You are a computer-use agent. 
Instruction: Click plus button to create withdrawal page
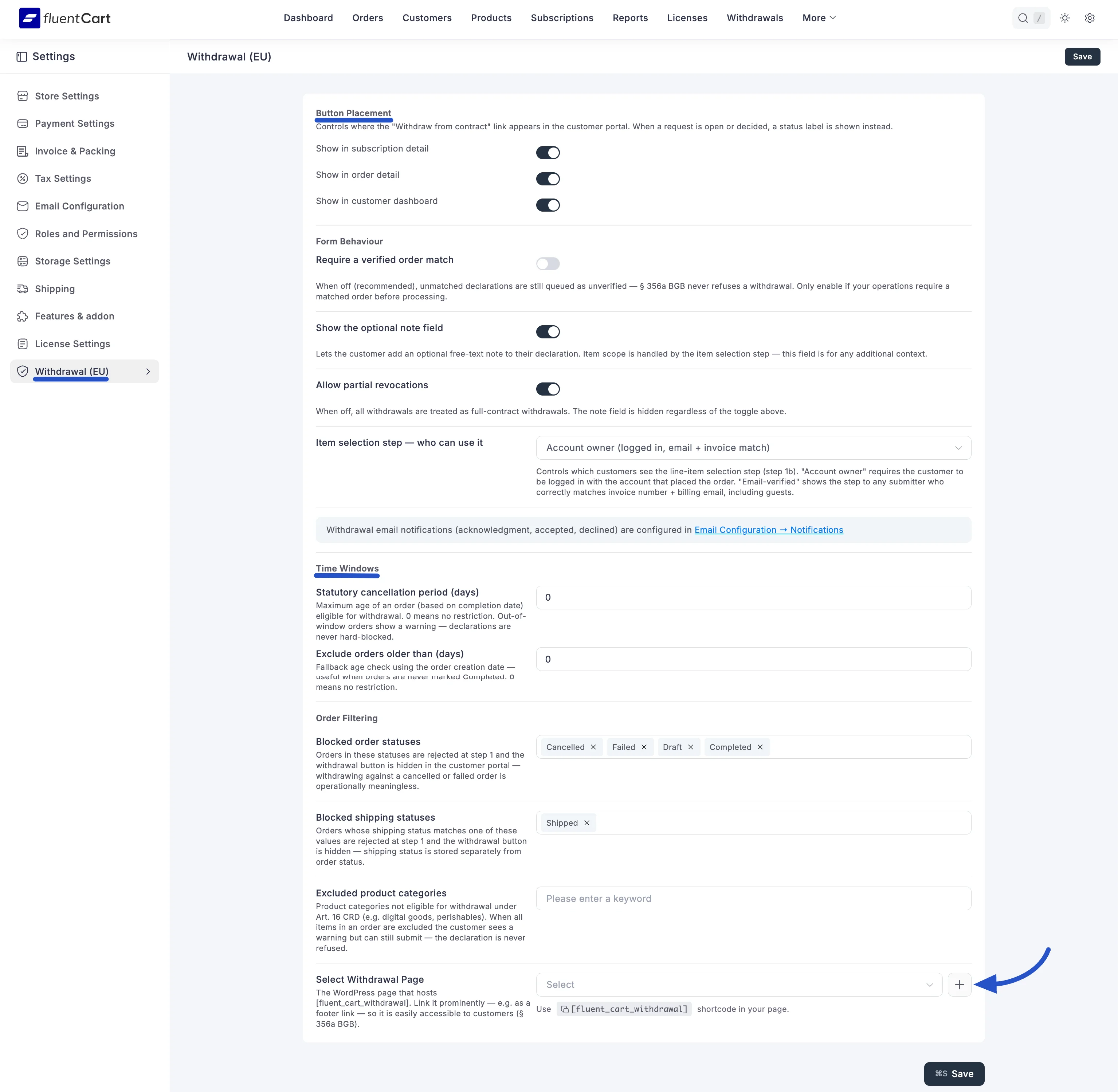pos(959,985)
